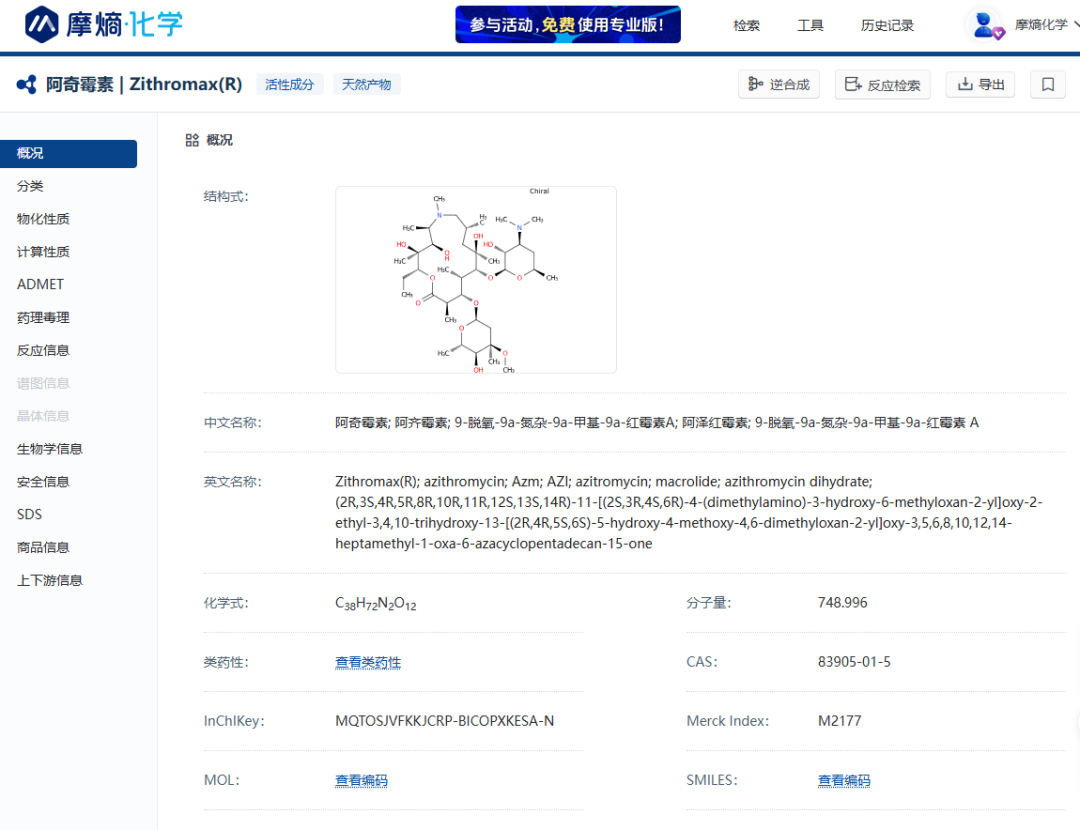Click the molecular weight value 748.996
This screenshot has height=830, width=1080.
(842, 603)
